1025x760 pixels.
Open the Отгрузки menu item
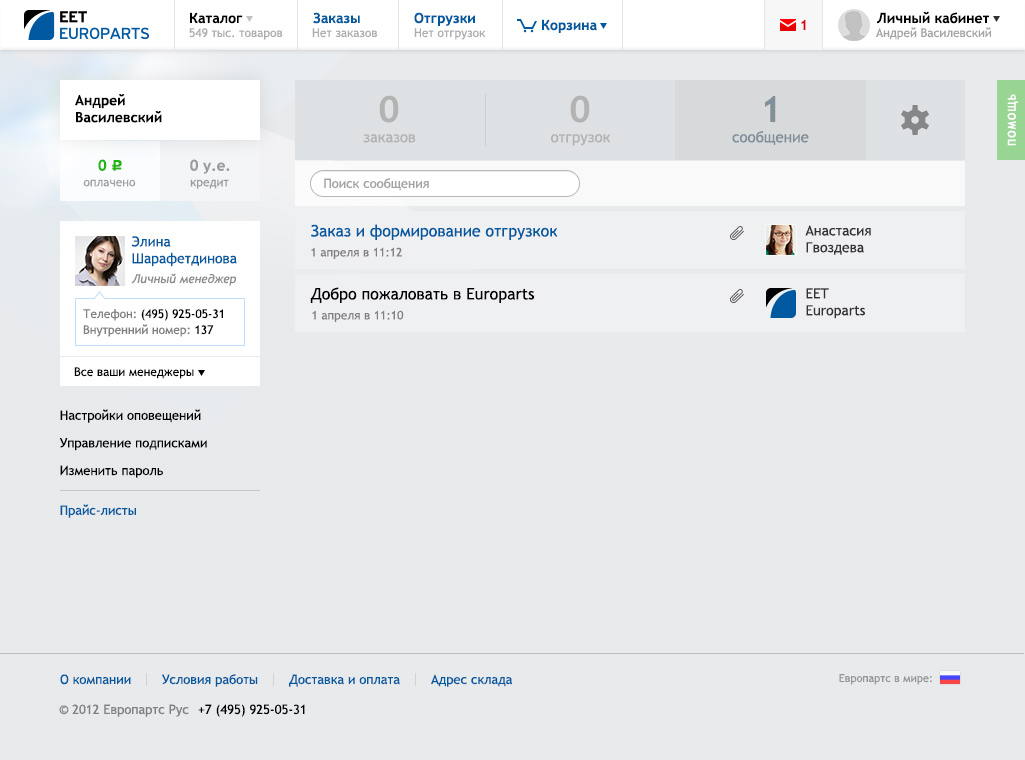(444, 18)
